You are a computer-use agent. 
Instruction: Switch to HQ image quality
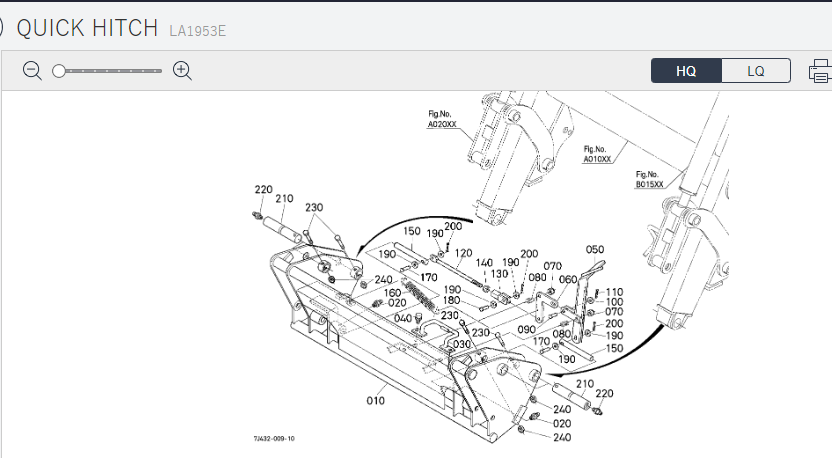[x=686, y=71]
